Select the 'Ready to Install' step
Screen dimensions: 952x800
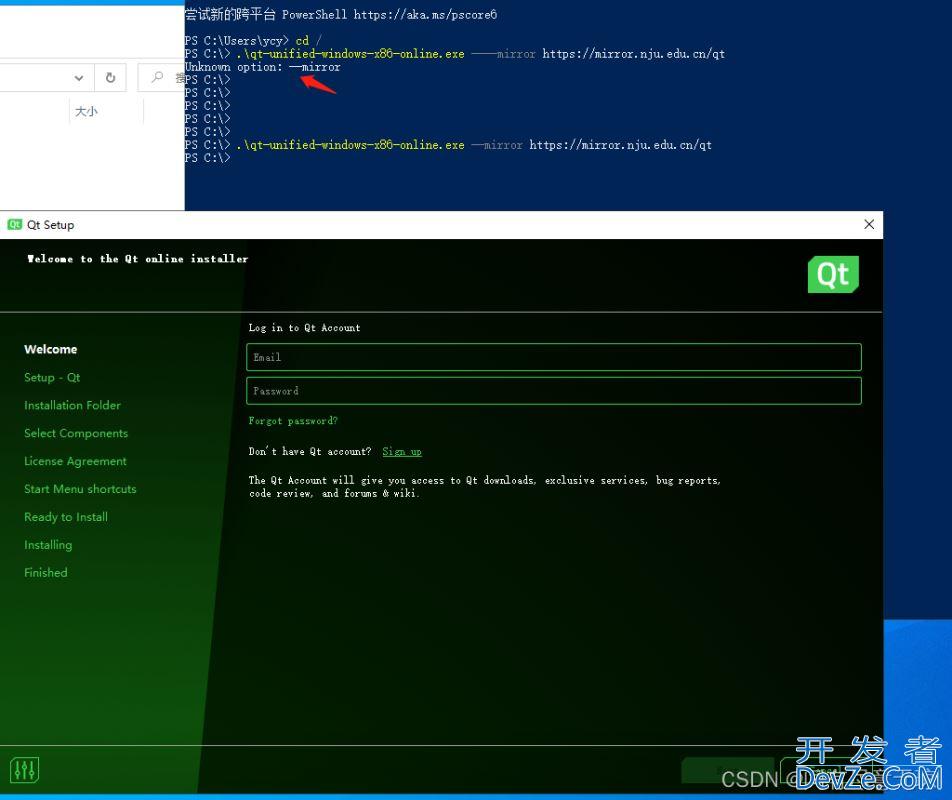tap(66, 517)
